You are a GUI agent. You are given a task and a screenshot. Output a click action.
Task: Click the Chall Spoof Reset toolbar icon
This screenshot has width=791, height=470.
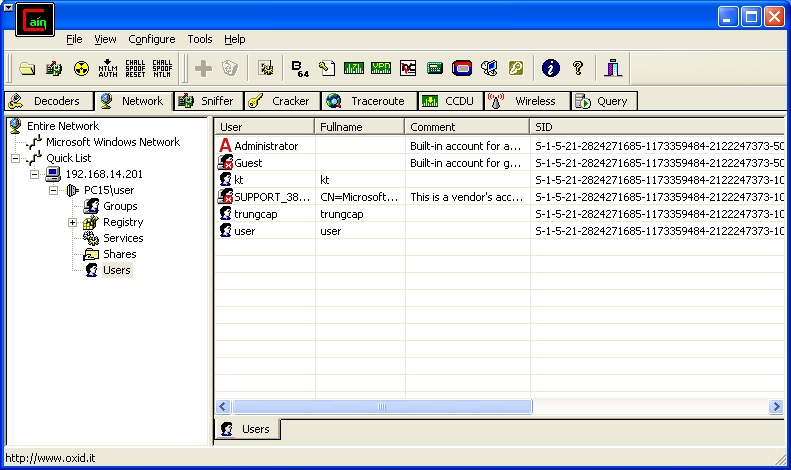pos(135,68)
